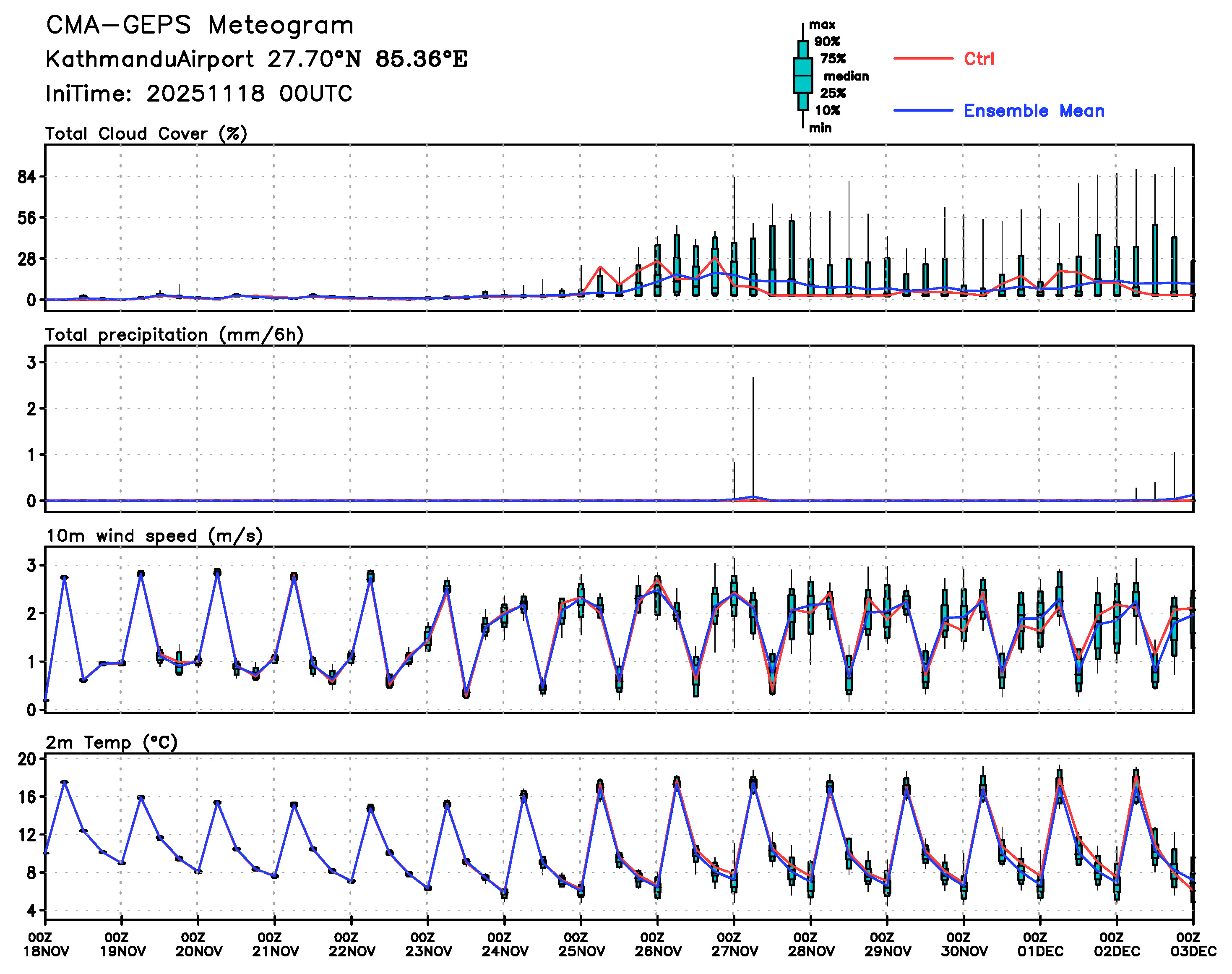
Task: Click the box-plot legend icon
Action: [x=803, y=75]
